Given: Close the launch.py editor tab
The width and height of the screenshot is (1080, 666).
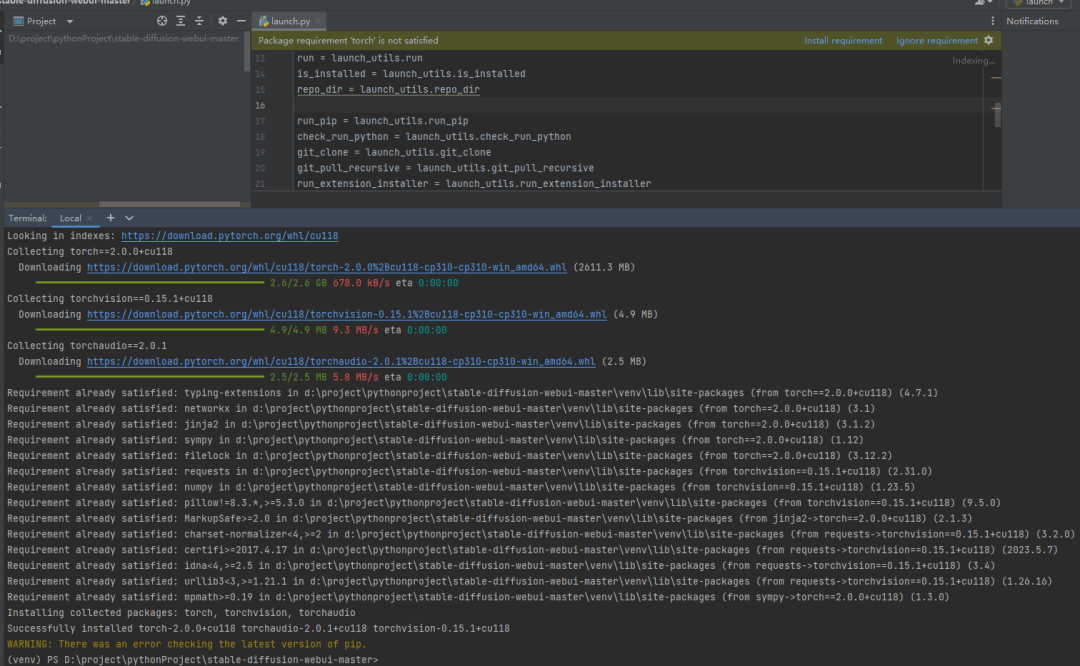Looking at the screenshot, I should pyautogui.click(x=318, y=21).
